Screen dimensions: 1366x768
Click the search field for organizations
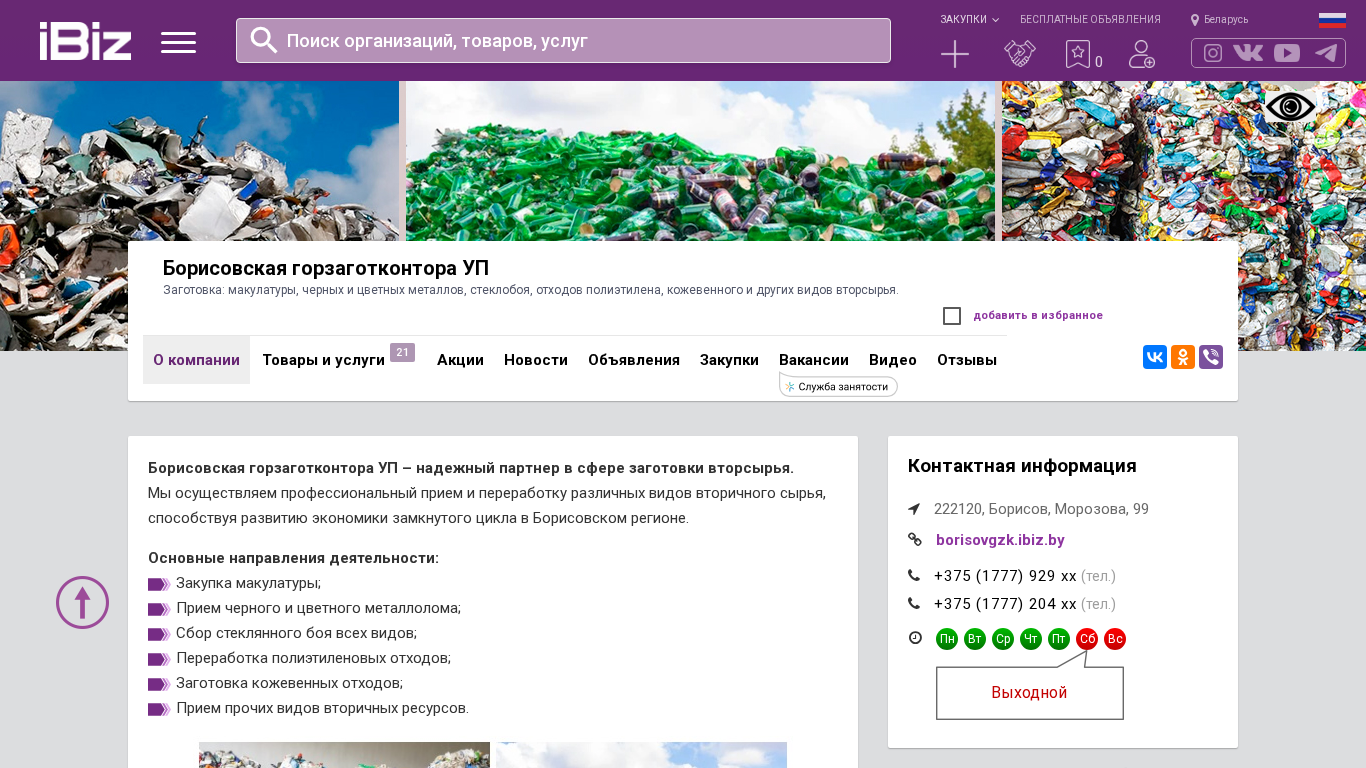[563, 41]
